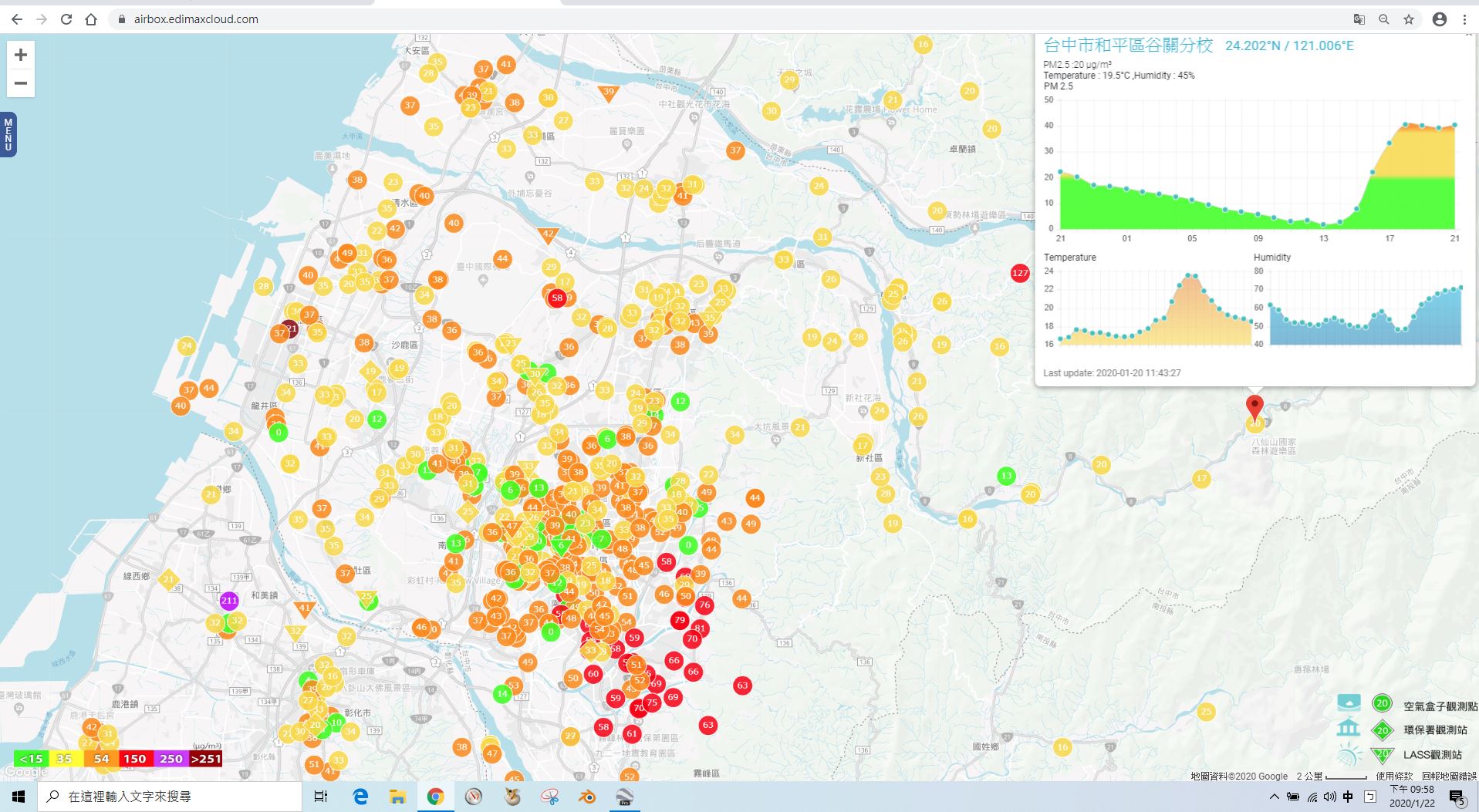
Task: Go back with browser back arrow
Action: coord(17,19)
